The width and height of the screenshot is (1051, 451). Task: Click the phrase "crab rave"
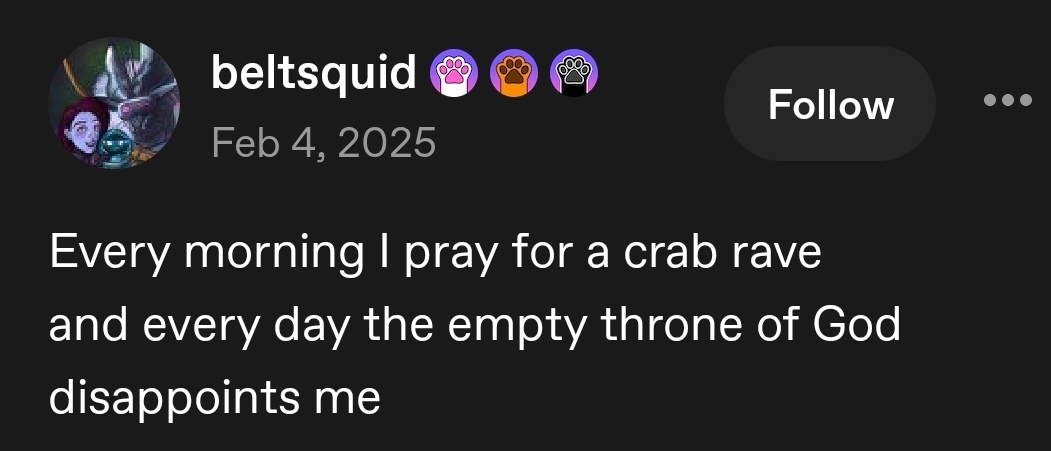pyautogui.click(x=722, y=254)
